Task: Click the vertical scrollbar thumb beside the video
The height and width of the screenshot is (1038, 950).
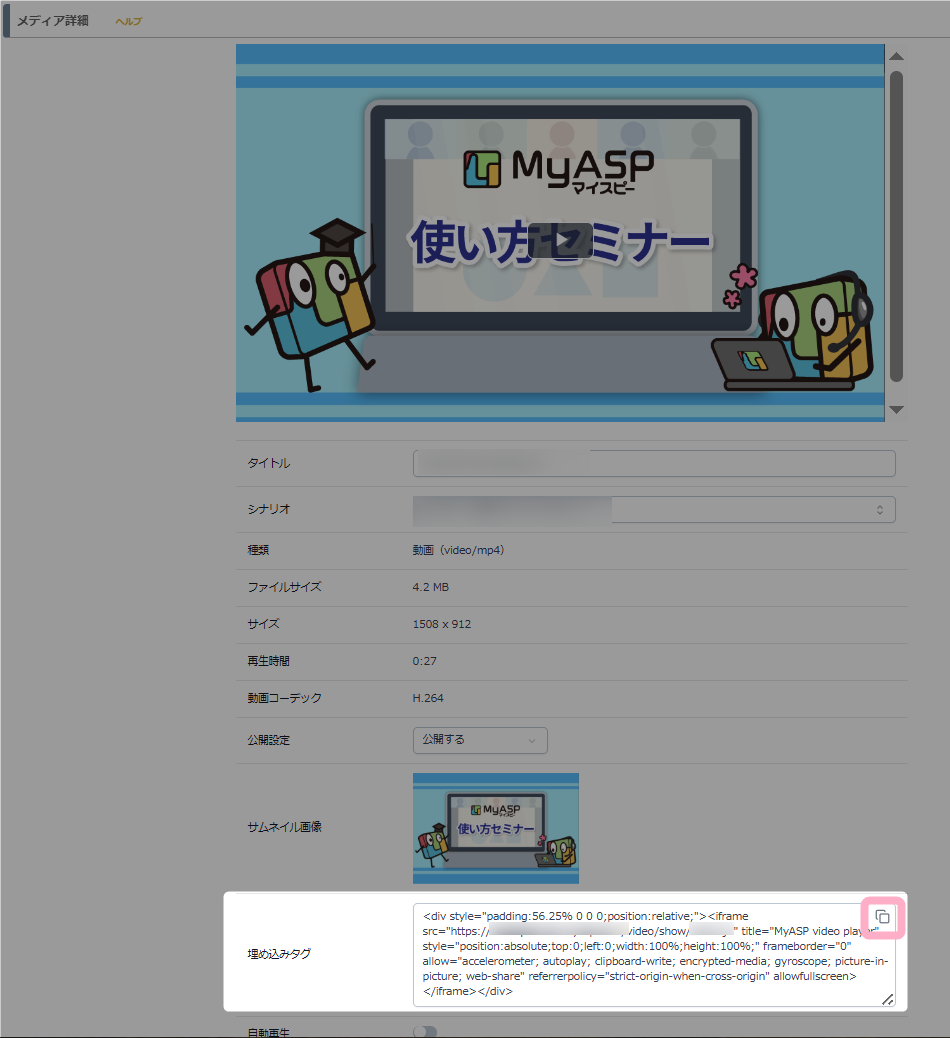Action: pos(896,225)
